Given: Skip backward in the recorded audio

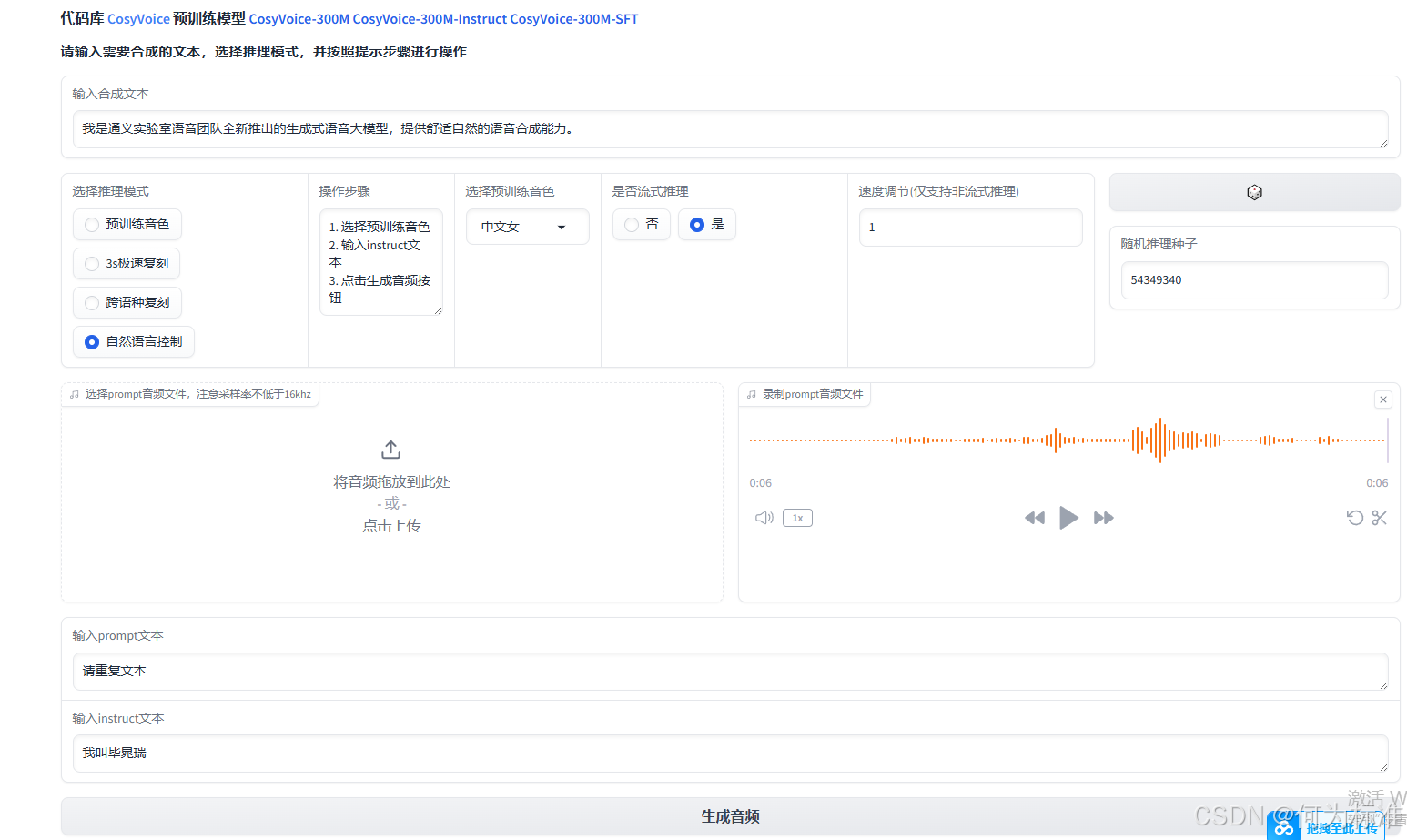Looking at the screenshot, I should [x=1034, y=517].
